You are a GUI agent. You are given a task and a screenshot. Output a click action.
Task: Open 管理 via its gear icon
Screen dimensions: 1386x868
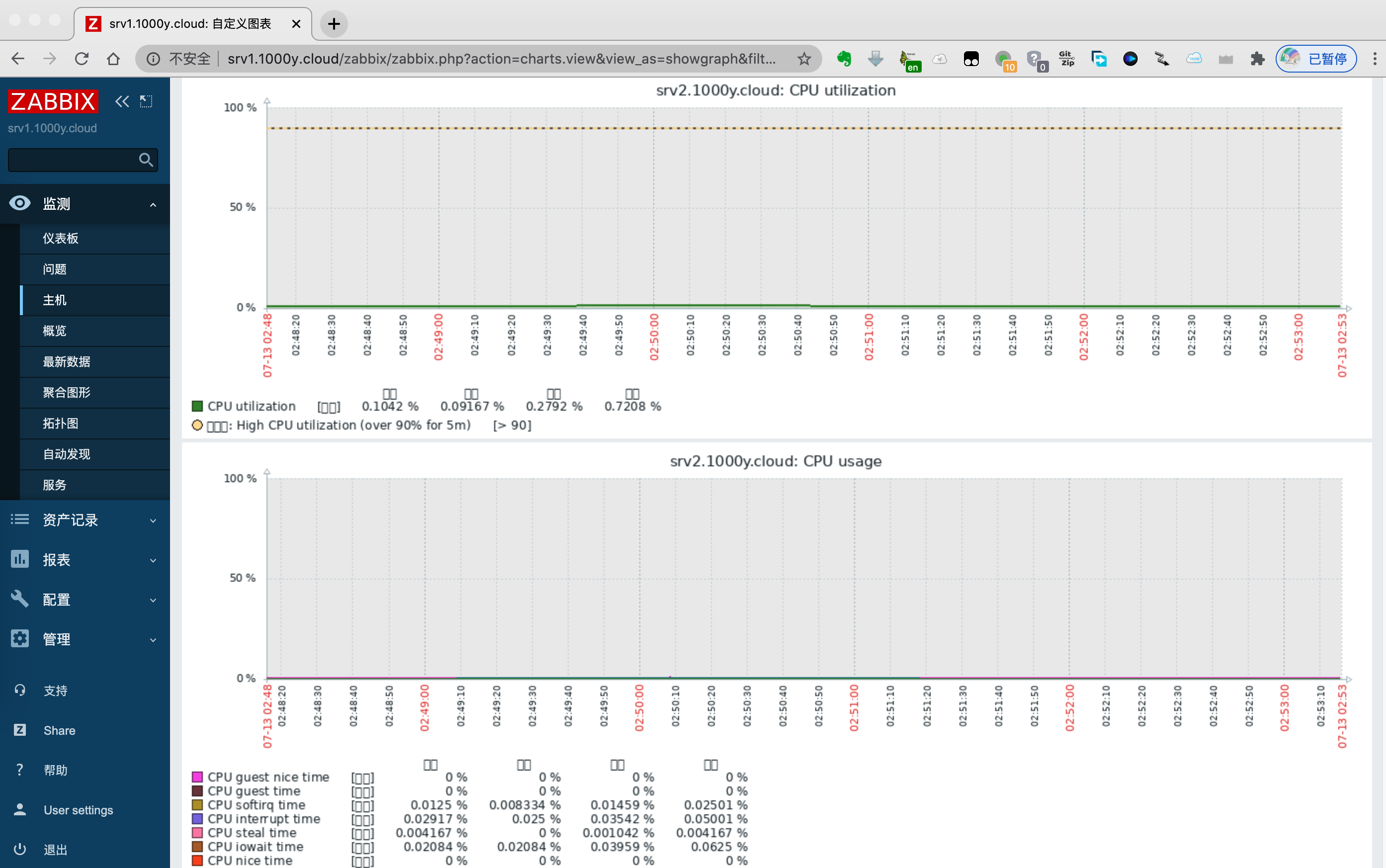(x=19, y=638)
